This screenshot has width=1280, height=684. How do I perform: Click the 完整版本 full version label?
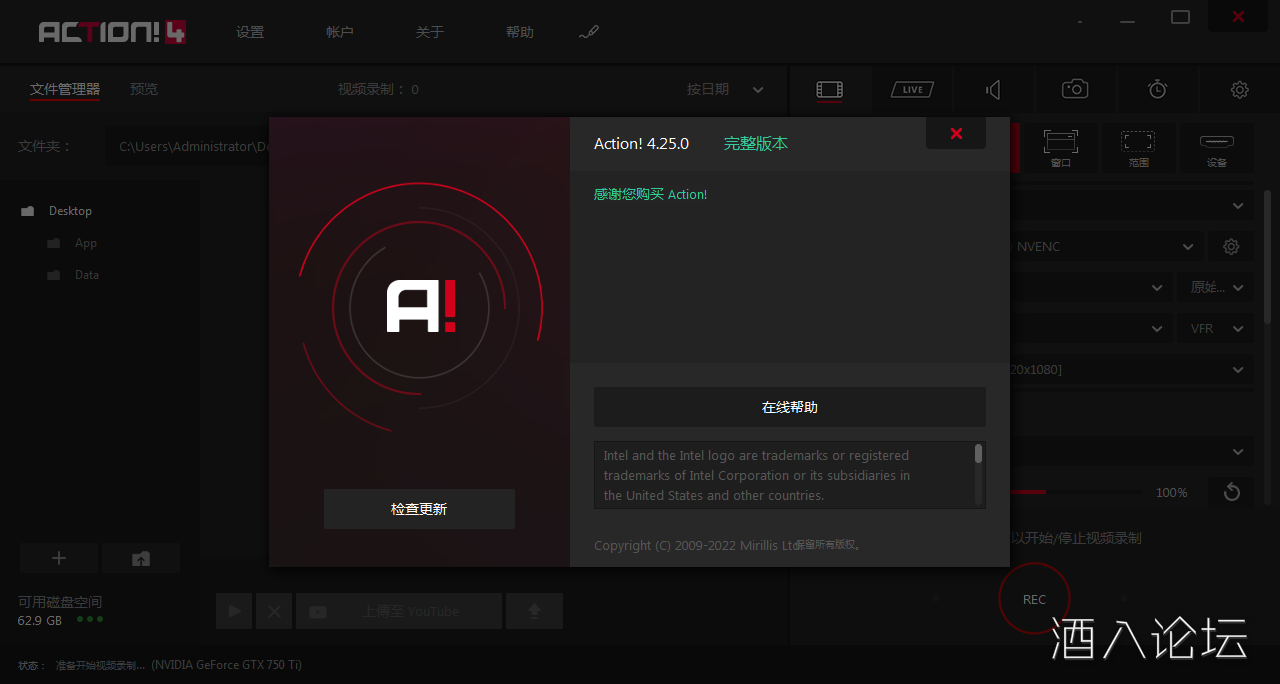756,143
